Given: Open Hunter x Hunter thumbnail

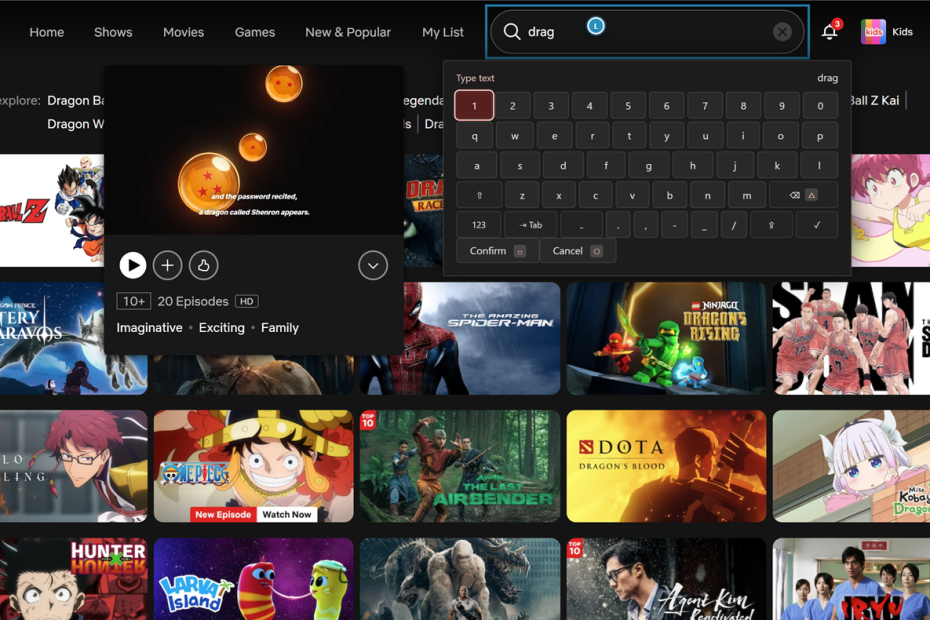Looking at the screenshot, I should click(x=74, y=579).
